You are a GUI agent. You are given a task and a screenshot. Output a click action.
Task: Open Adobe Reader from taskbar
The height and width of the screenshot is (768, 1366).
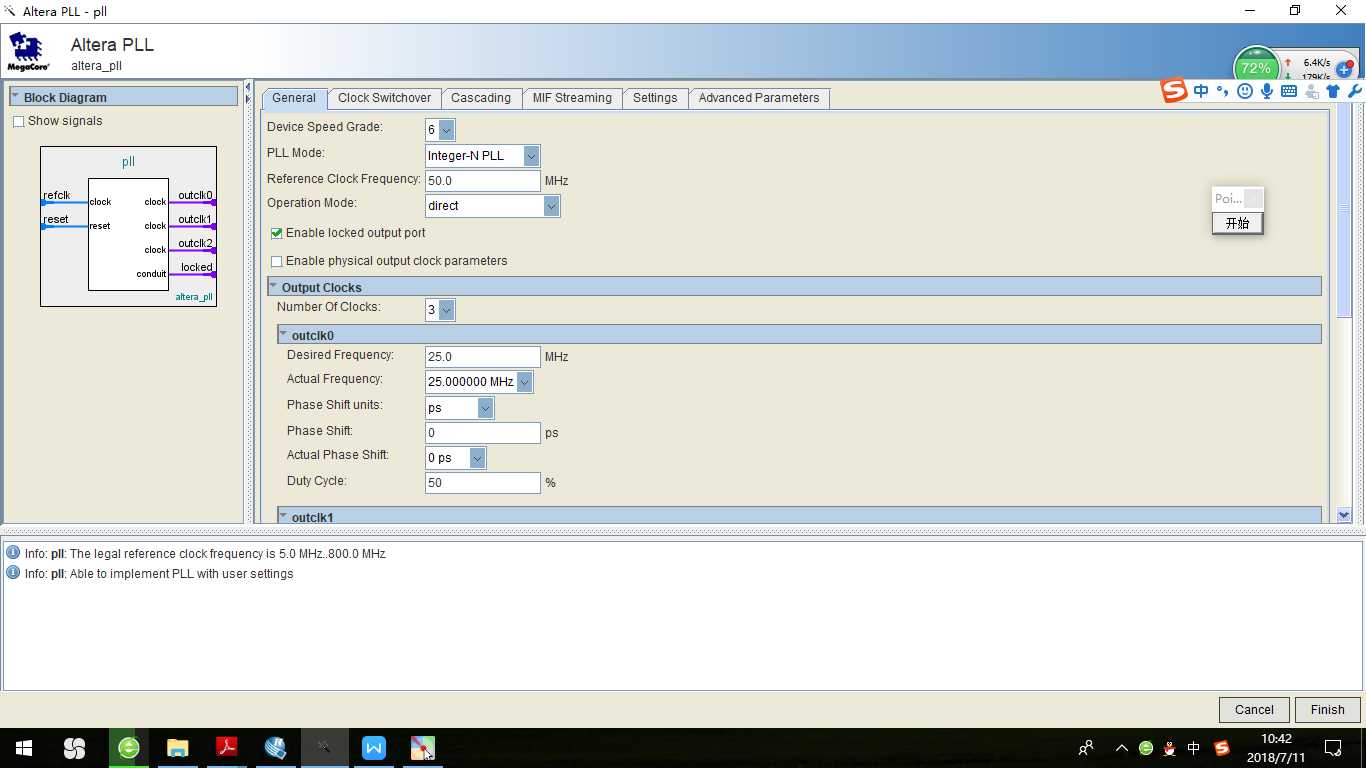227,748
